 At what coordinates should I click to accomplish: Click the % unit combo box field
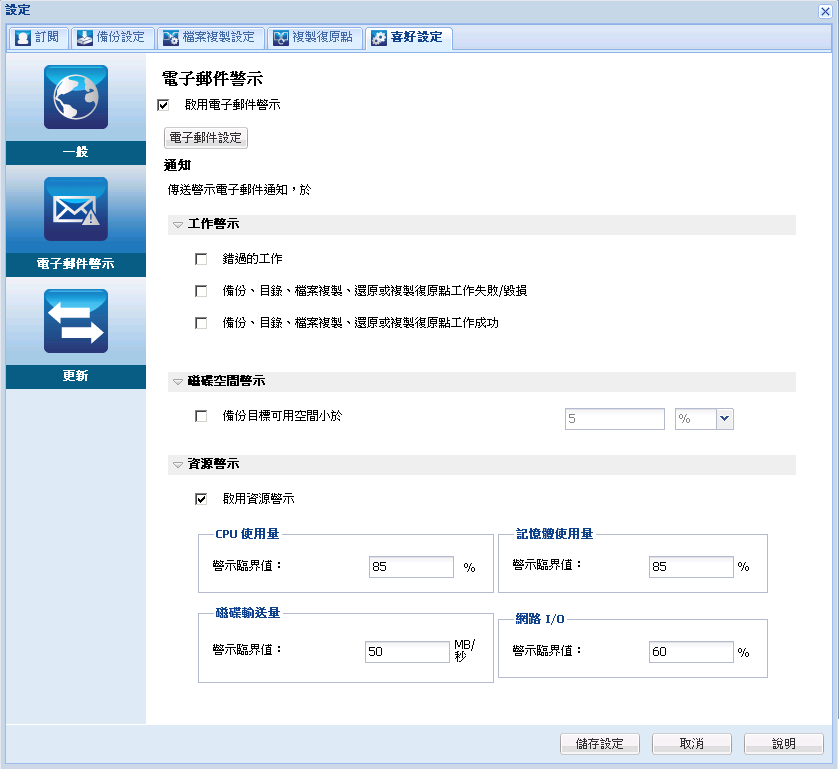point(696,418)
